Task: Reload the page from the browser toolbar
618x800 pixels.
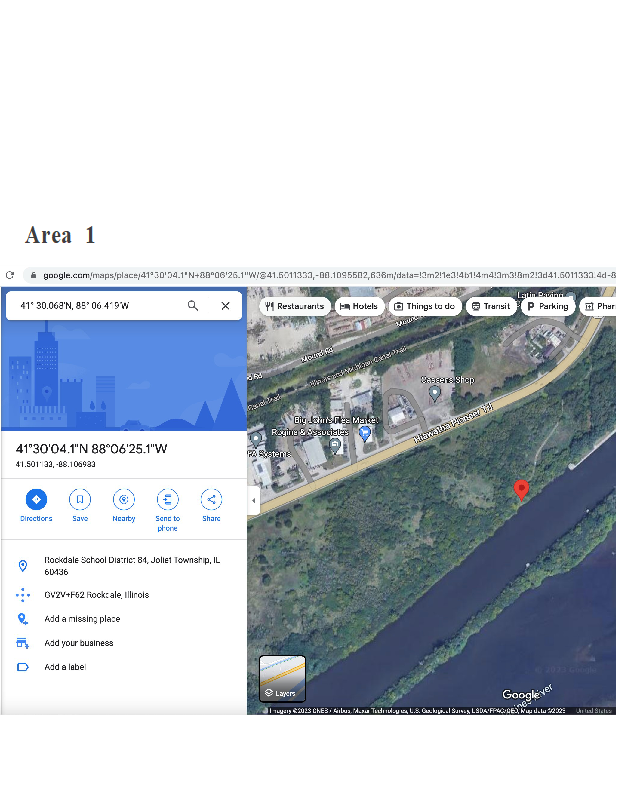Action: (x=10, y=275)
